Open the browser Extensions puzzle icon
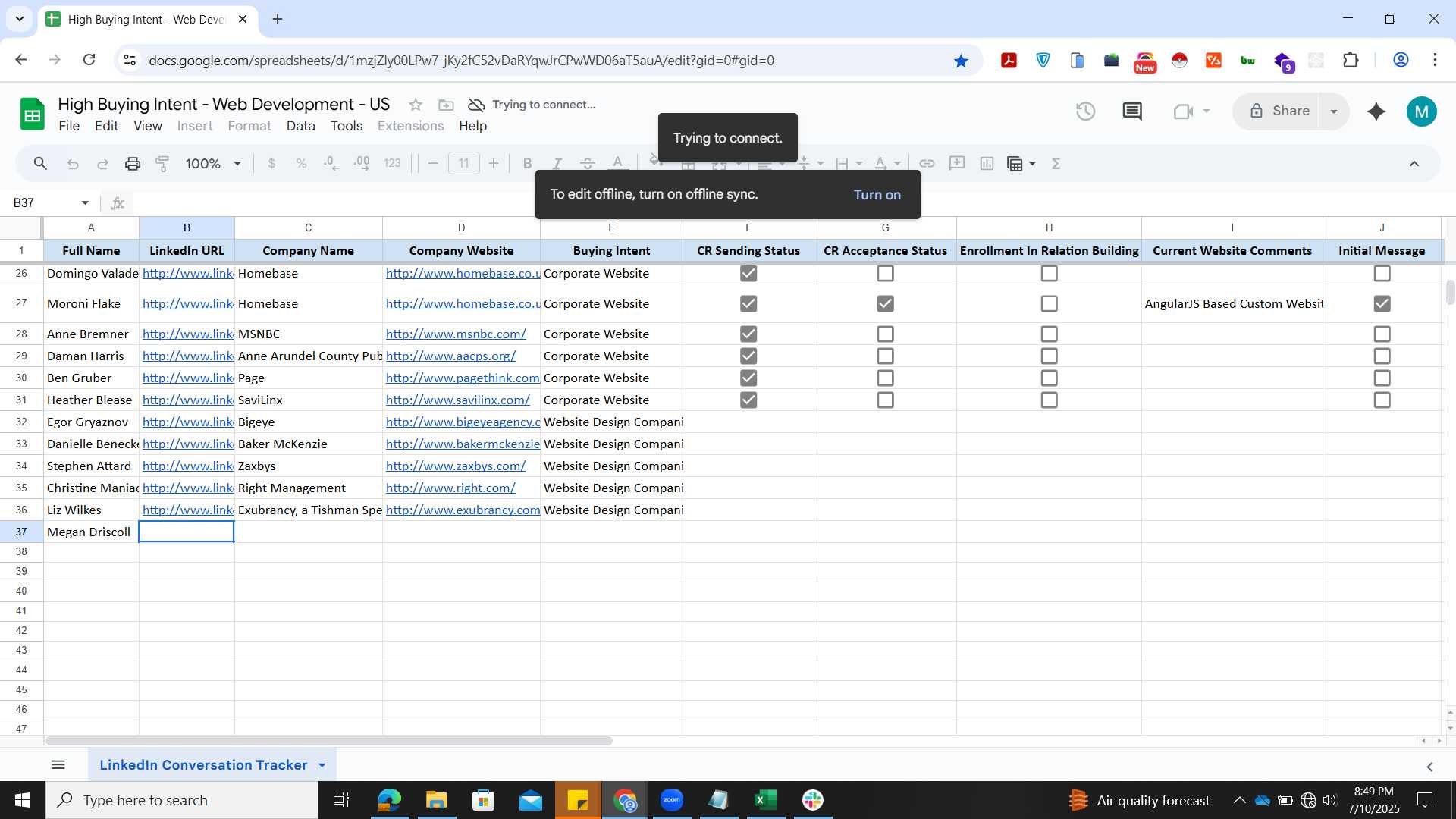 (x=1351, y=61)
